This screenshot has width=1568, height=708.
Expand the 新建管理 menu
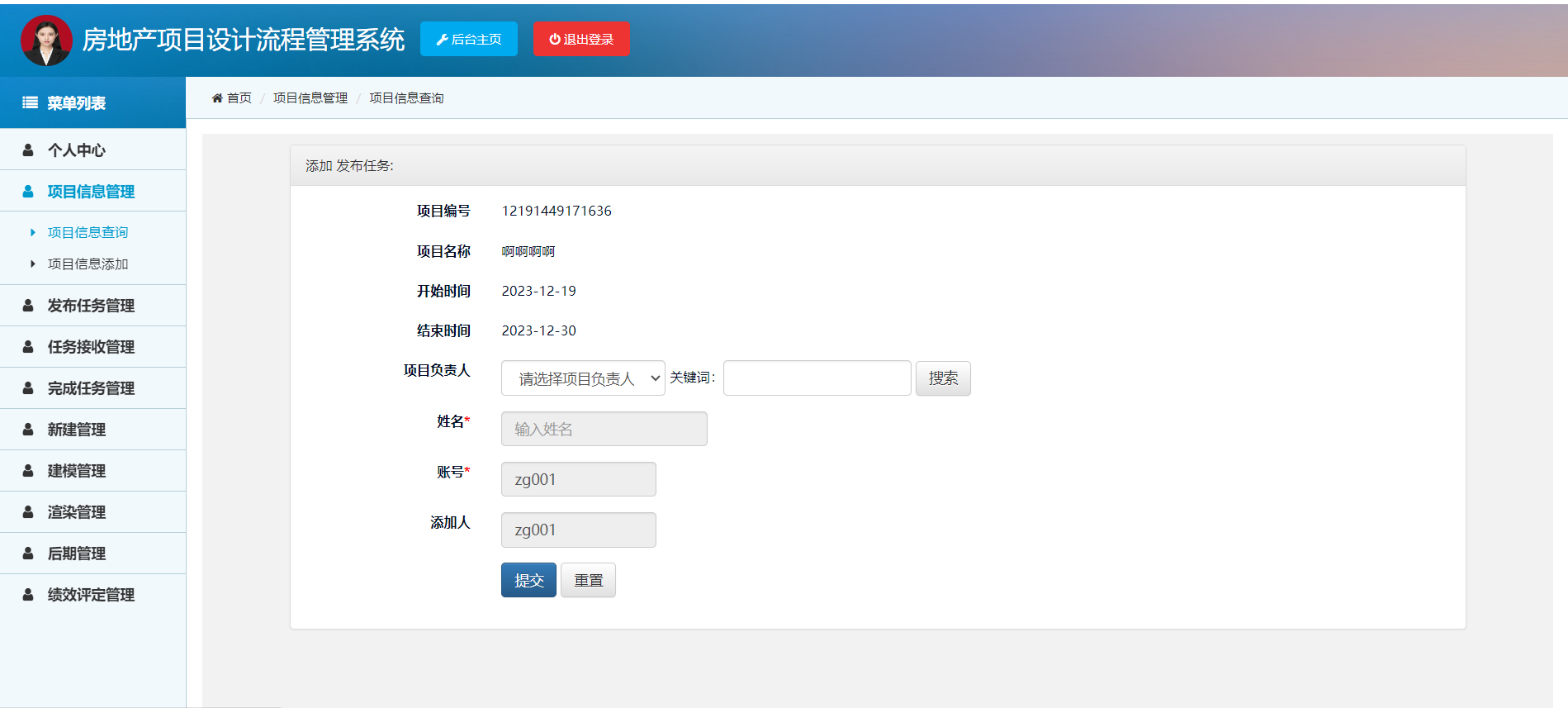[x=92, y=429]
